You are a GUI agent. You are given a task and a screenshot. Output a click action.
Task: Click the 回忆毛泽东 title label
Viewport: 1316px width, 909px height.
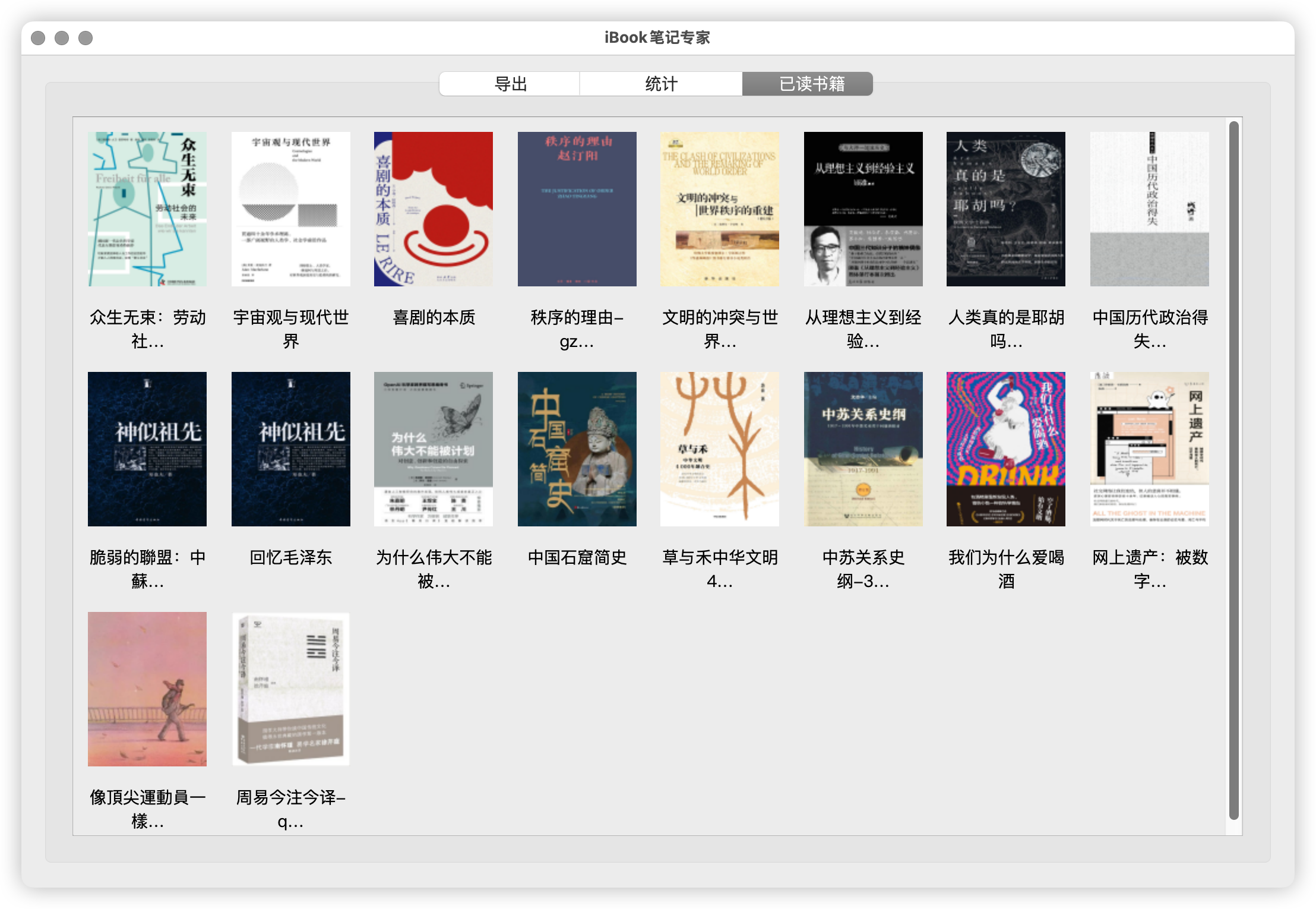coord(290,557)
